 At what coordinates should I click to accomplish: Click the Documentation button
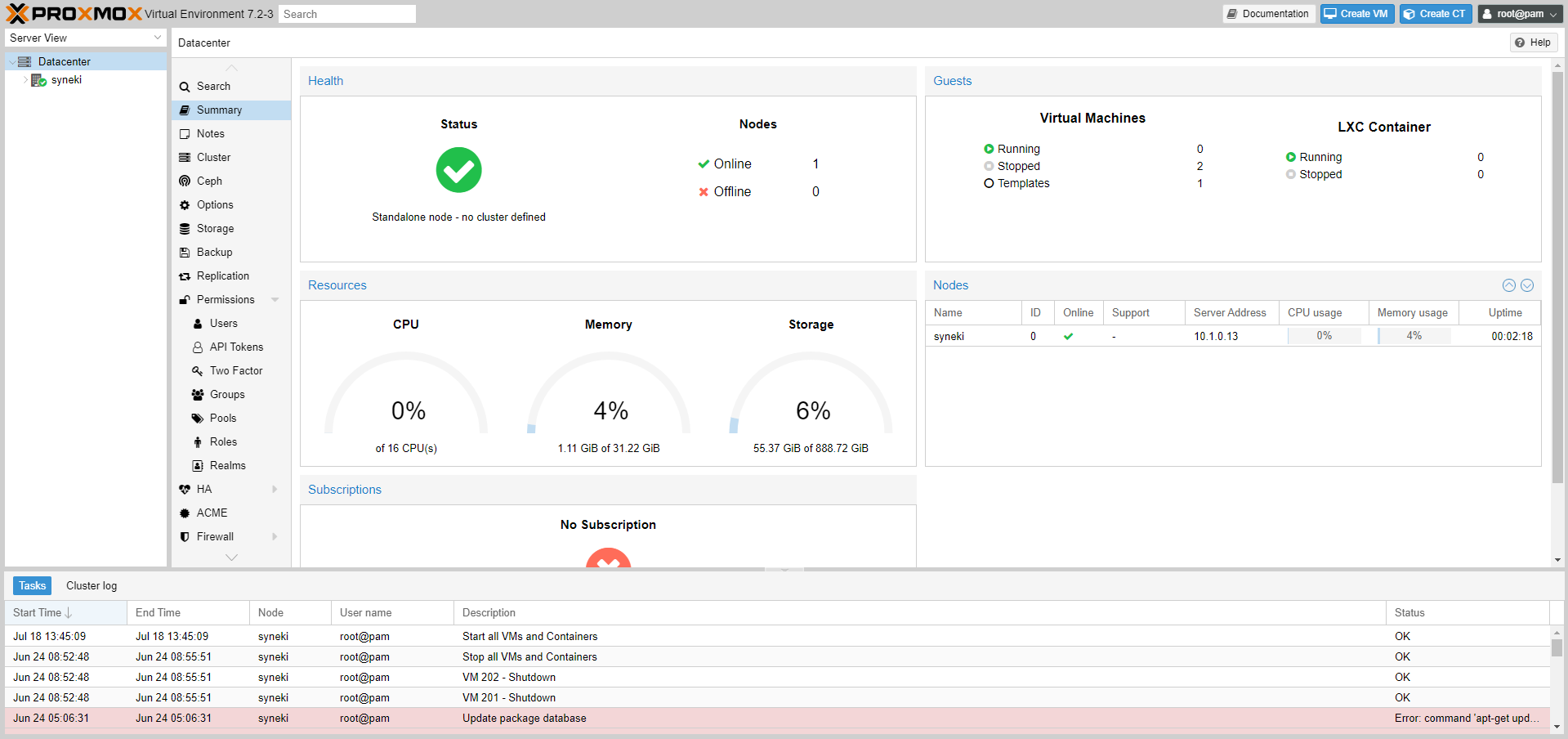pos(1269,14)
